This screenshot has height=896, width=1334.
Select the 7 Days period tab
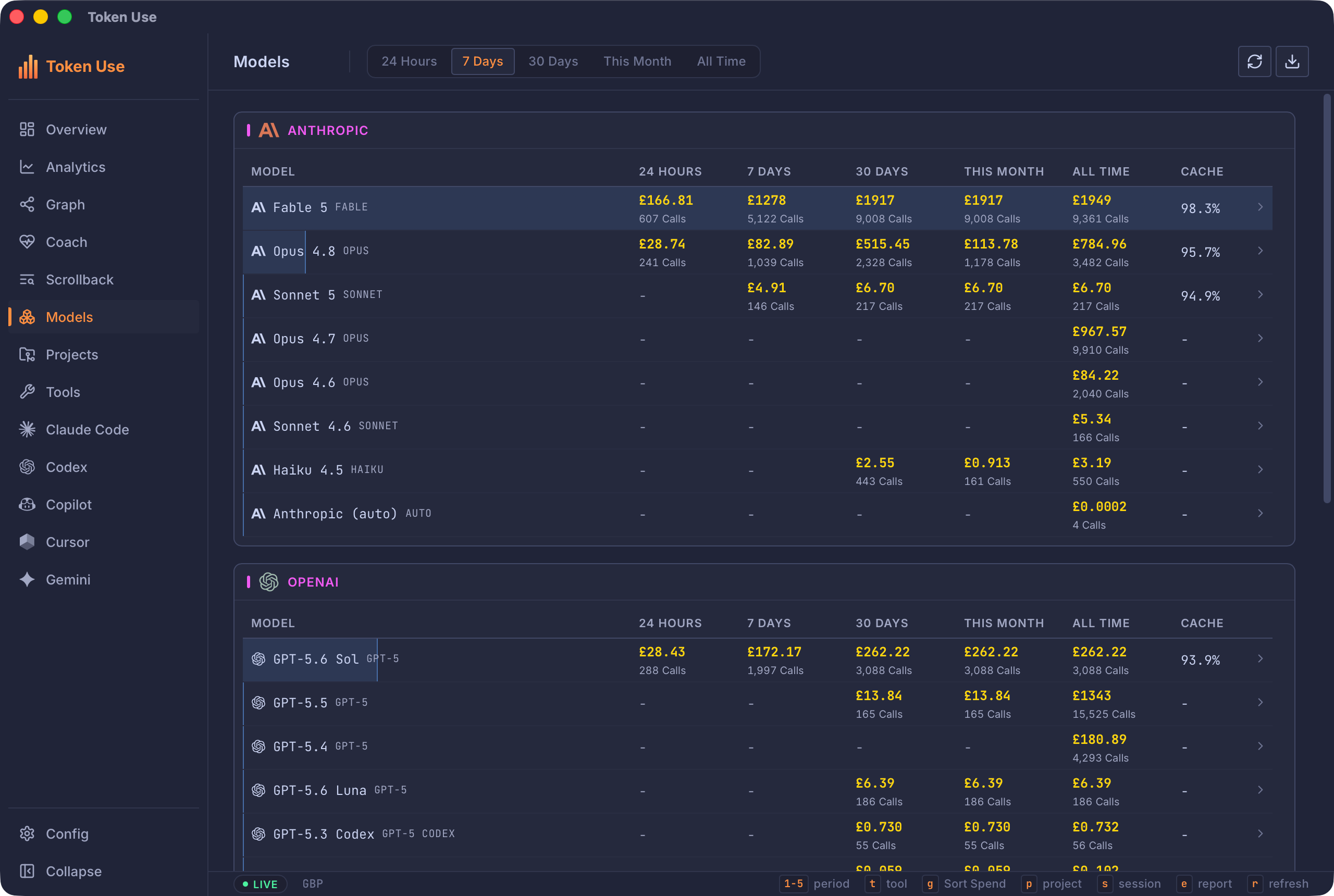point(483,61)
